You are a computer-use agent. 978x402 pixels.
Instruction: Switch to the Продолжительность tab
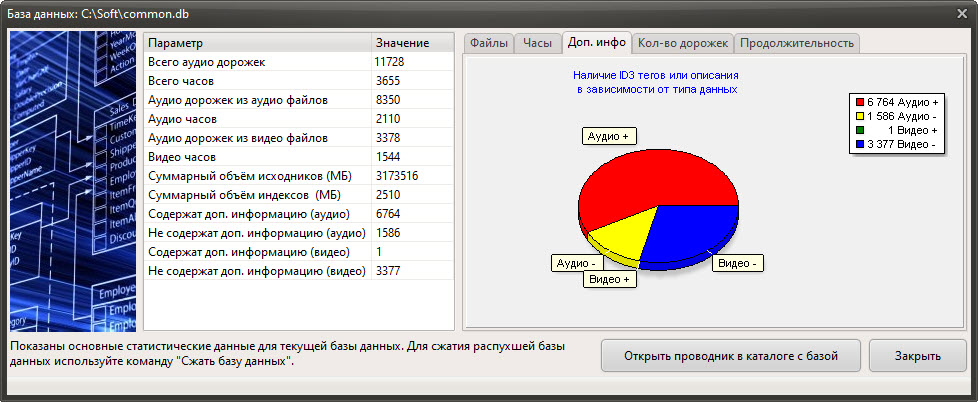point(797,43)
